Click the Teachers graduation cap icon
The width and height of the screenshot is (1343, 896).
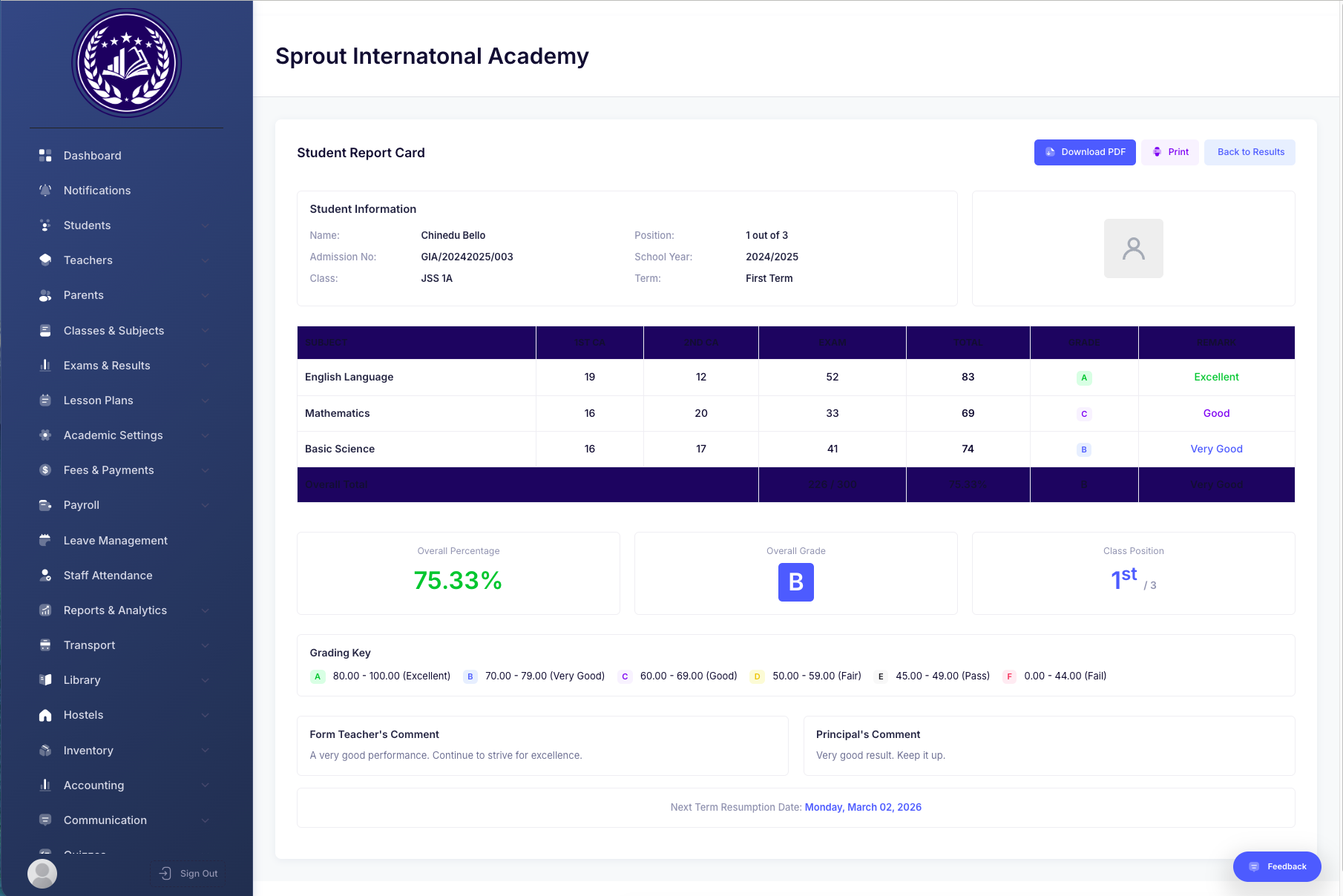coord(45,260)
